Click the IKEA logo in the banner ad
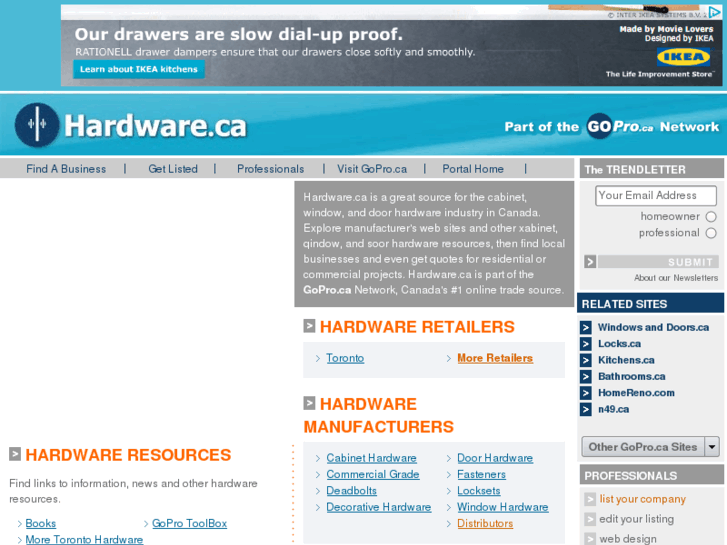This screenshot has width=727, height=545. (x=683, y=57)
